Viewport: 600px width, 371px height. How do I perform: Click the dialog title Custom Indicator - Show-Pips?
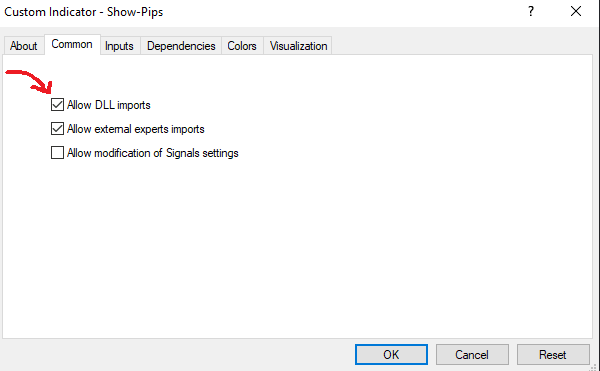tap(84, 12)
